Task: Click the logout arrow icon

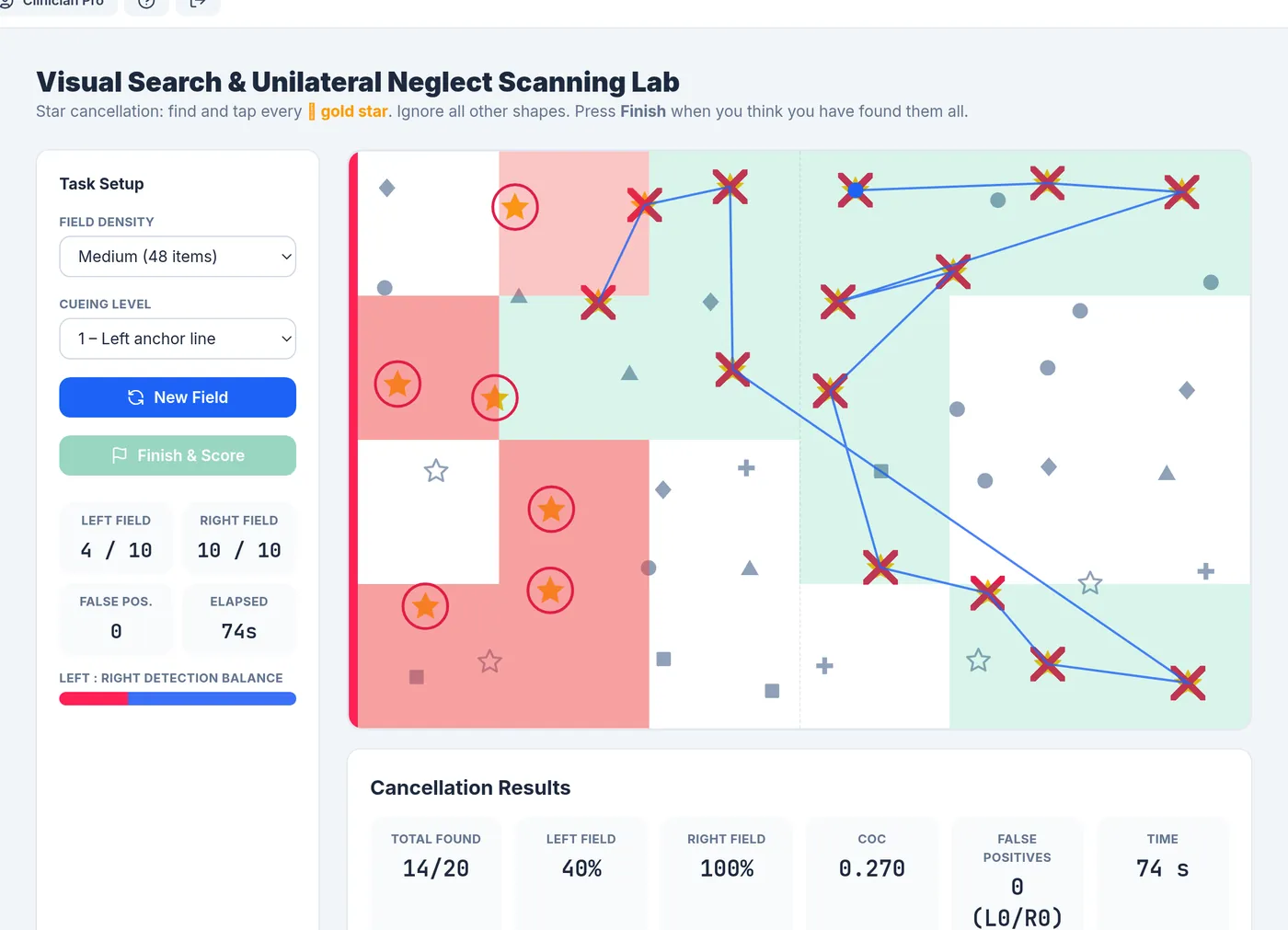Action: [198, 3]
